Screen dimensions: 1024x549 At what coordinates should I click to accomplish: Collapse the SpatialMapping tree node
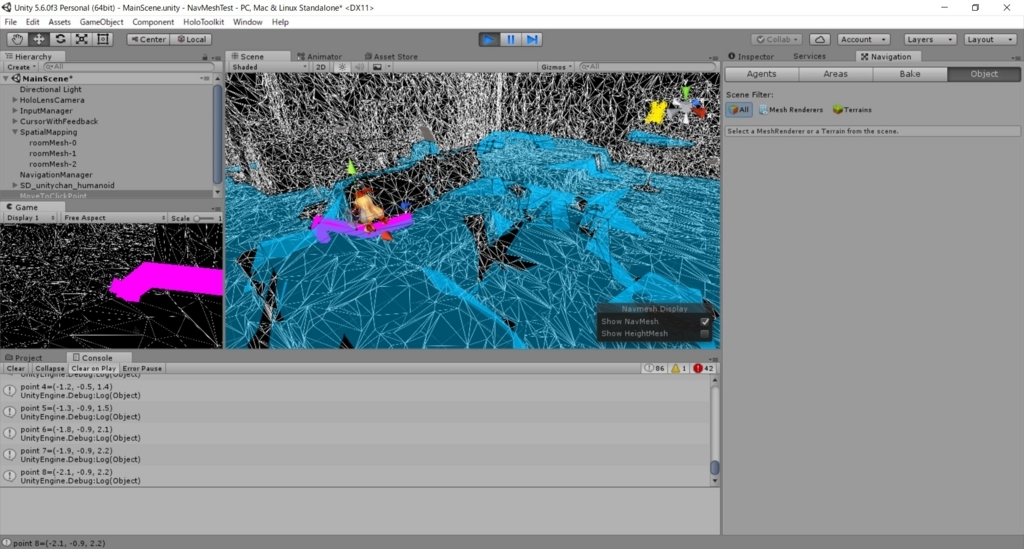[x=14, y=132]
